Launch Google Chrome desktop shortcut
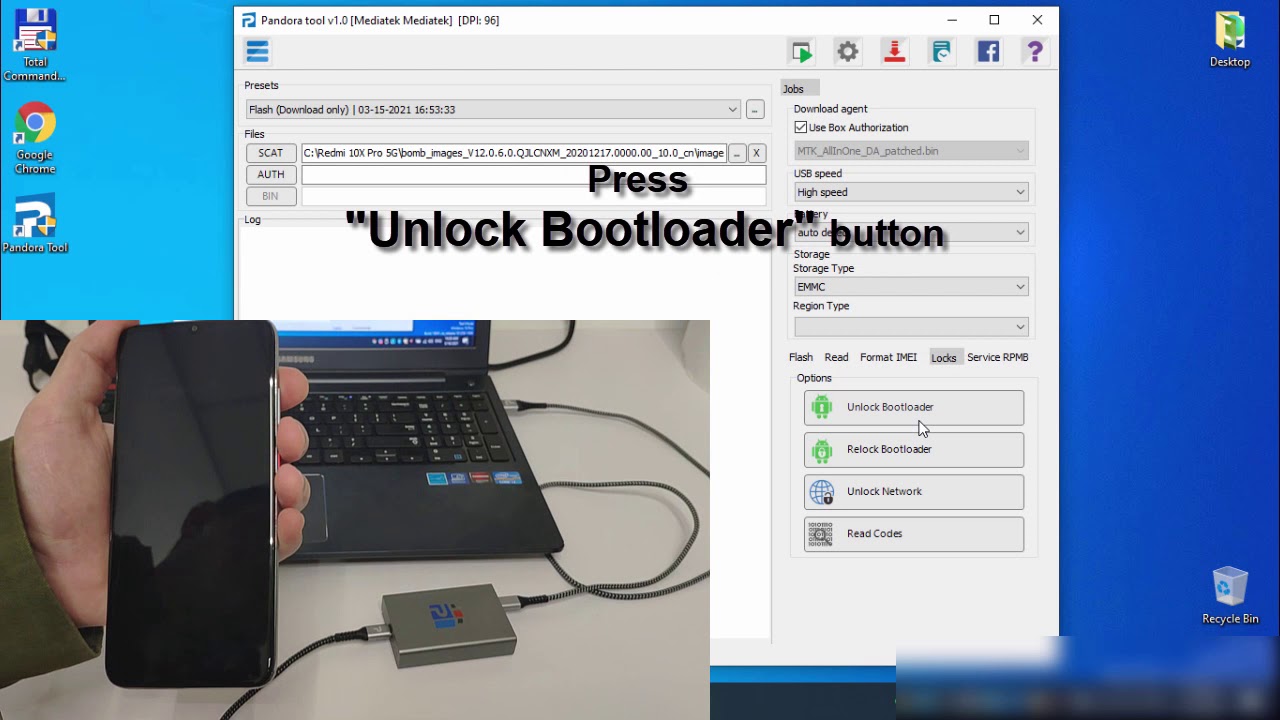The image size is (1280, 720). click(x=35, y=138)
